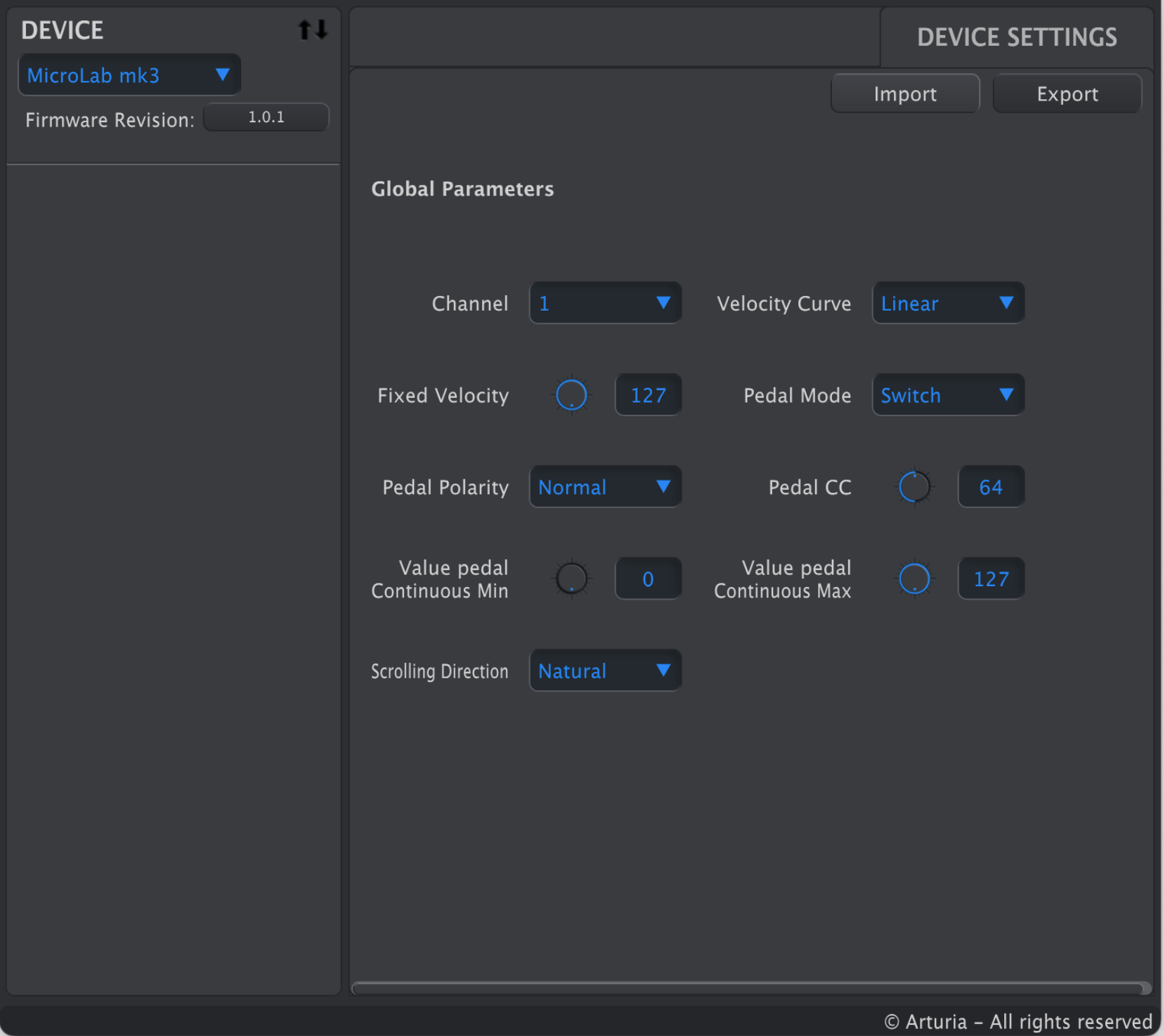Click the Pedal Polarity label
The width and height of the screenshot is (1163, 1036).
[x=446, y=487]
